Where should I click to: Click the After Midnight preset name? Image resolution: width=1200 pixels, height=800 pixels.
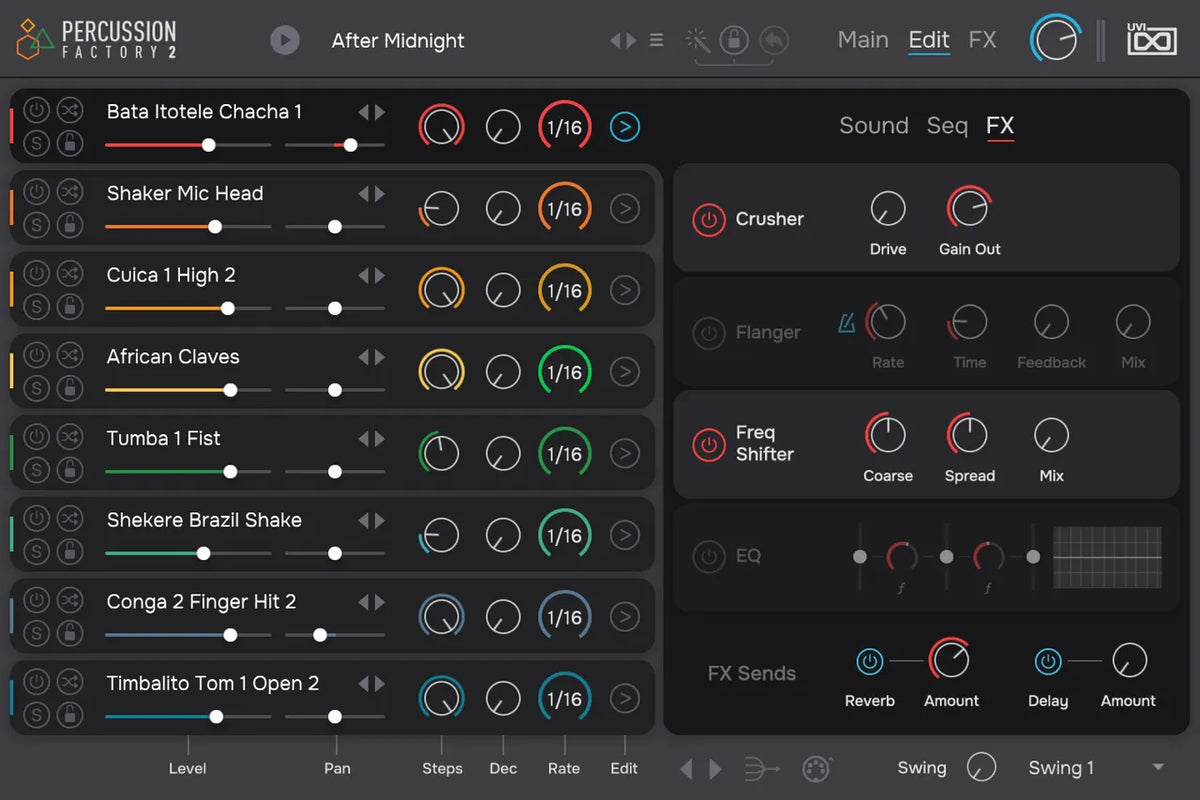pos(398,41)
